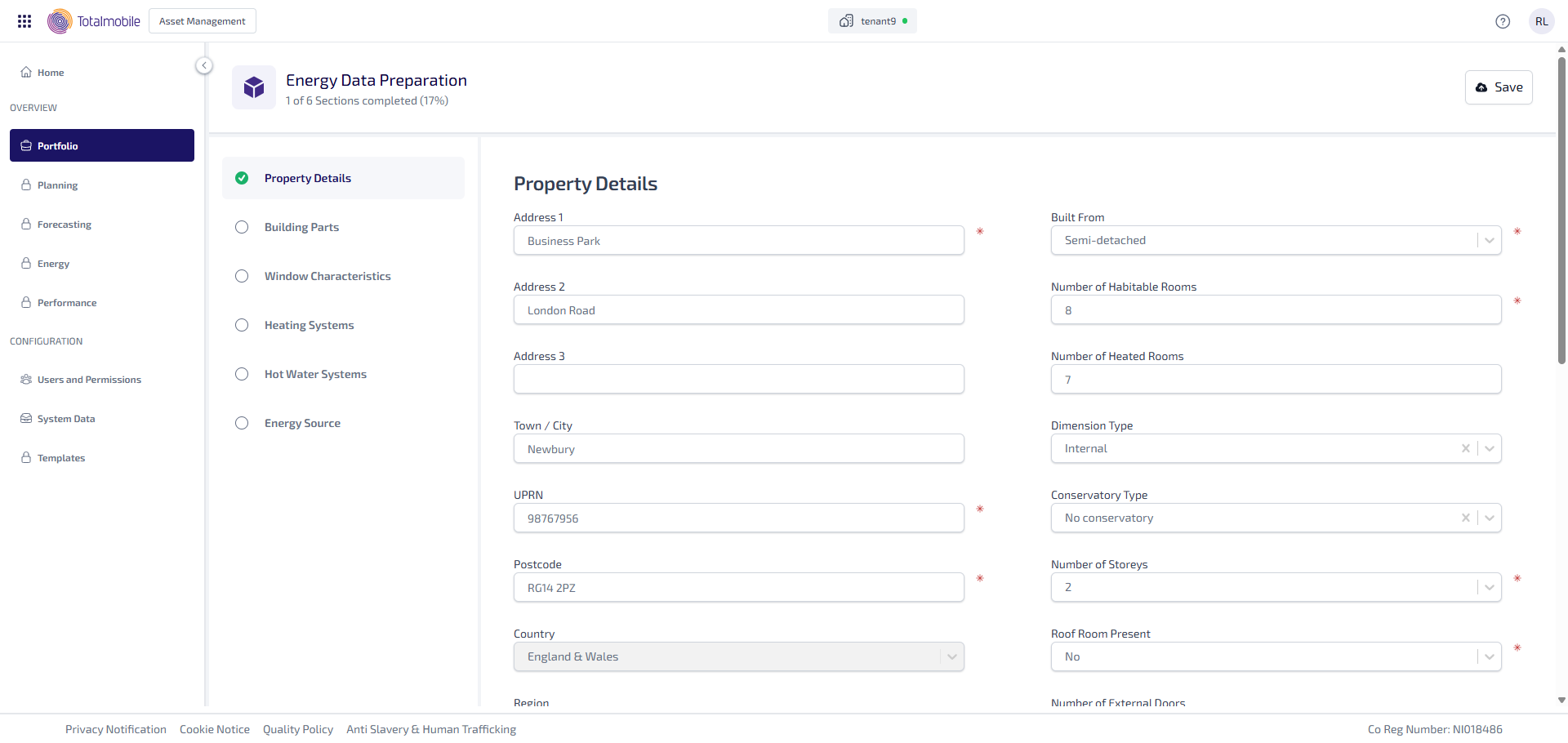Expand the Built From dropdown
This screenshot has width=1568, height=743.
pos(1489,240)
